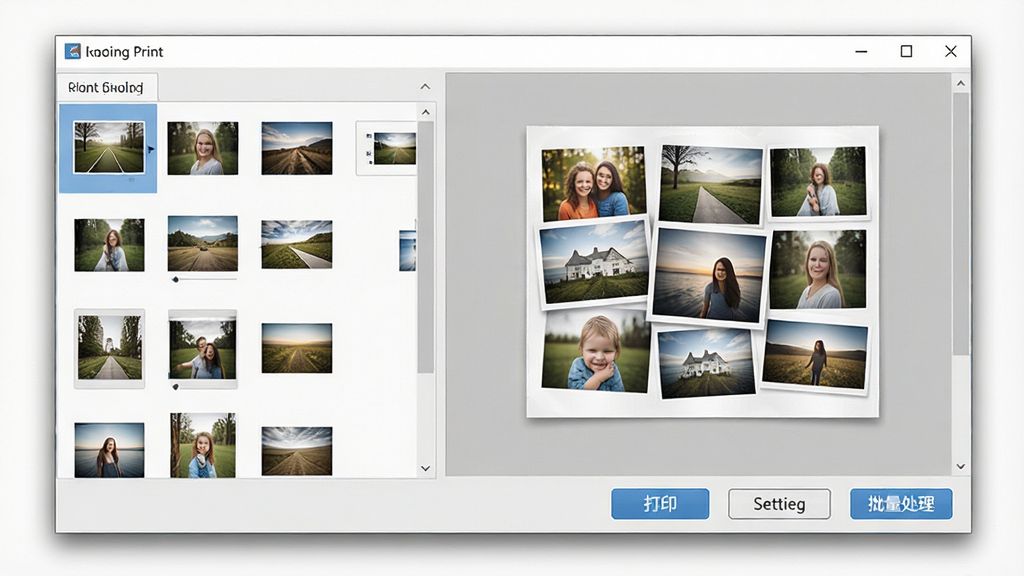Select the white farmhouse photo in the collage
The image size is (1024, 576).
(x=594, y=263)
